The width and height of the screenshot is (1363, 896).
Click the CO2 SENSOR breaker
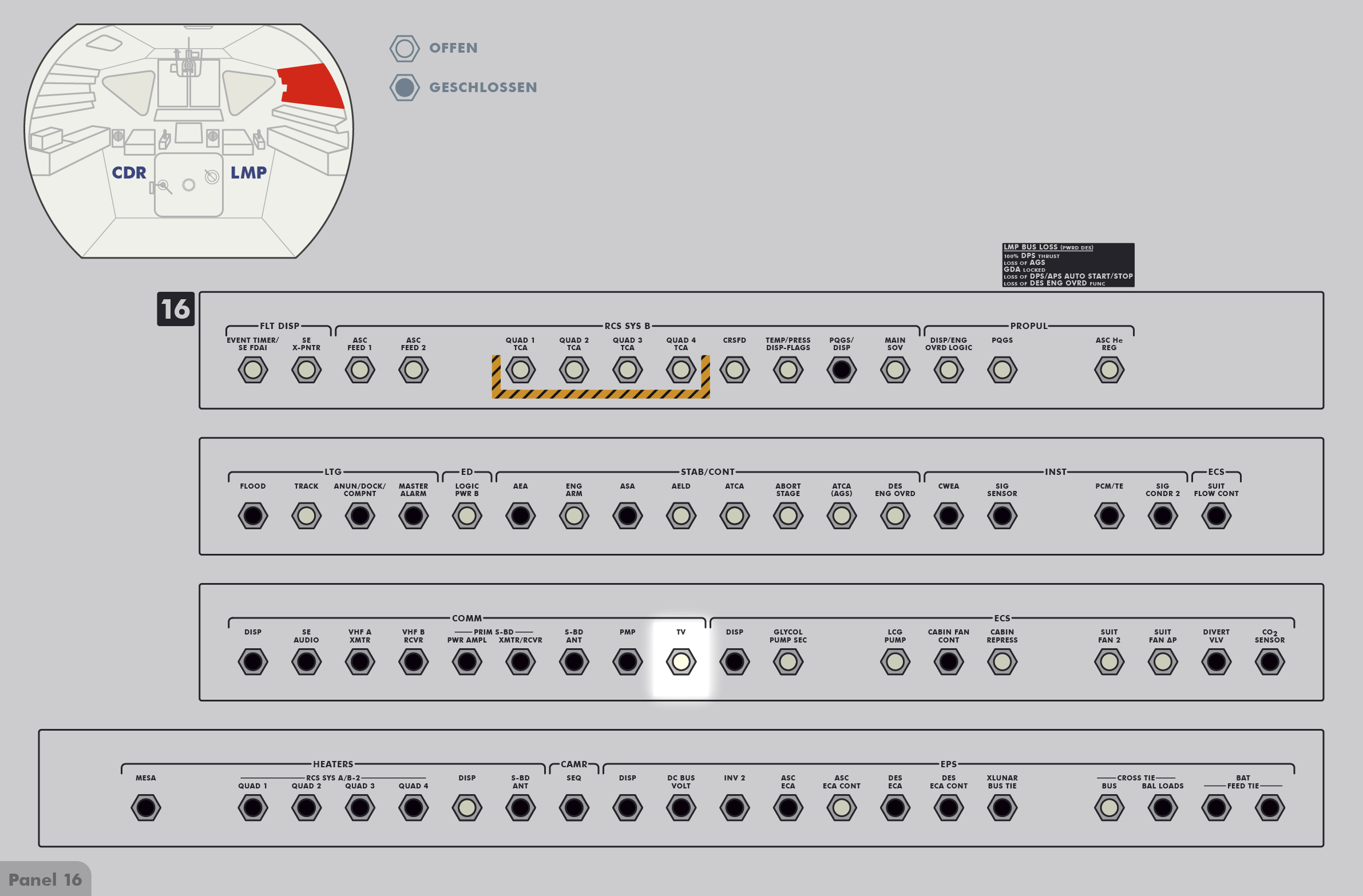(x=1269, y=662)
